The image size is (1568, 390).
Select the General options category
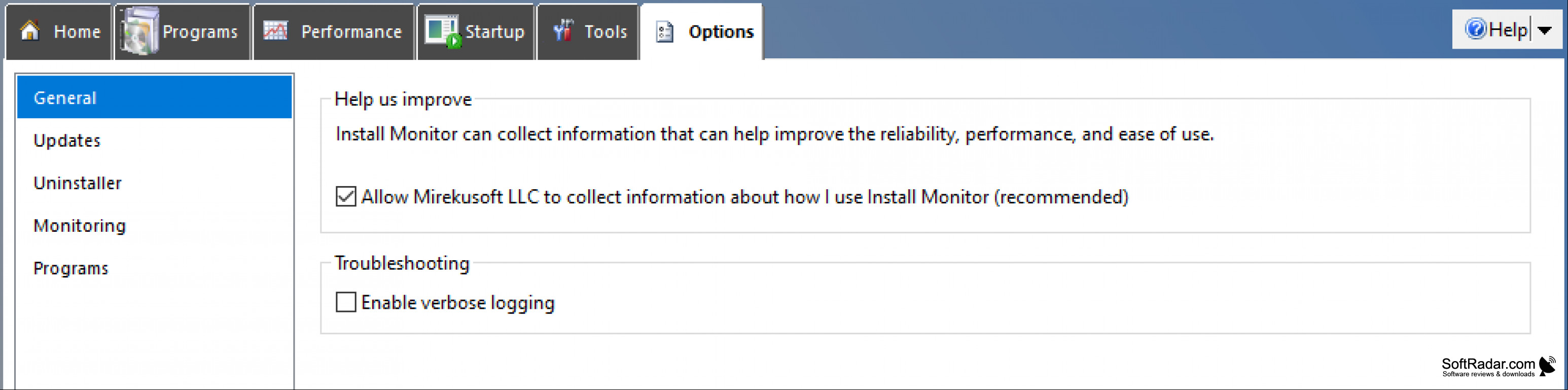pos(155,97)
